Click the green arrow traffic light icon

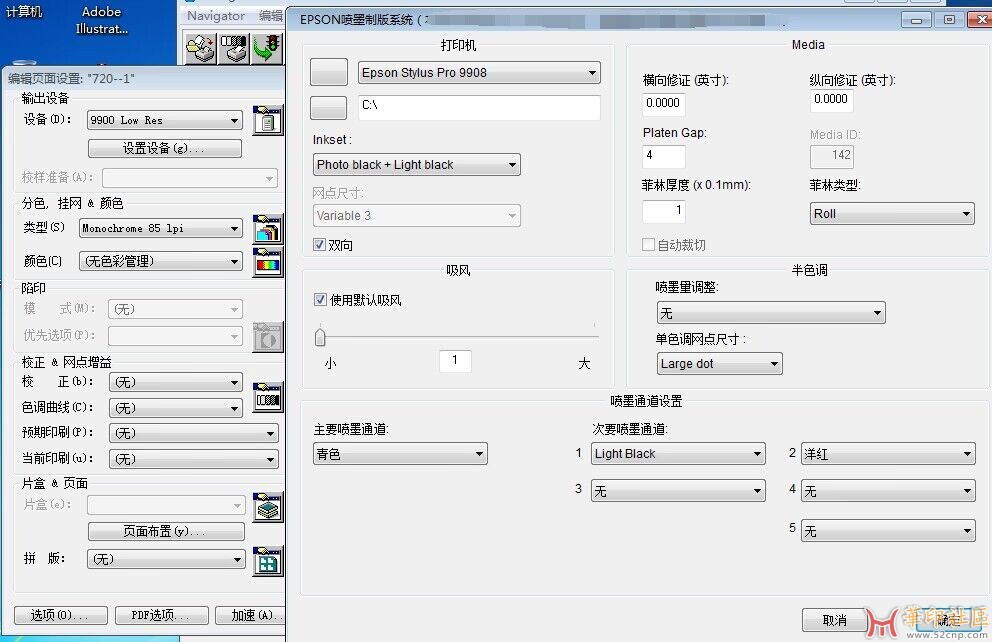coord(266,49)
